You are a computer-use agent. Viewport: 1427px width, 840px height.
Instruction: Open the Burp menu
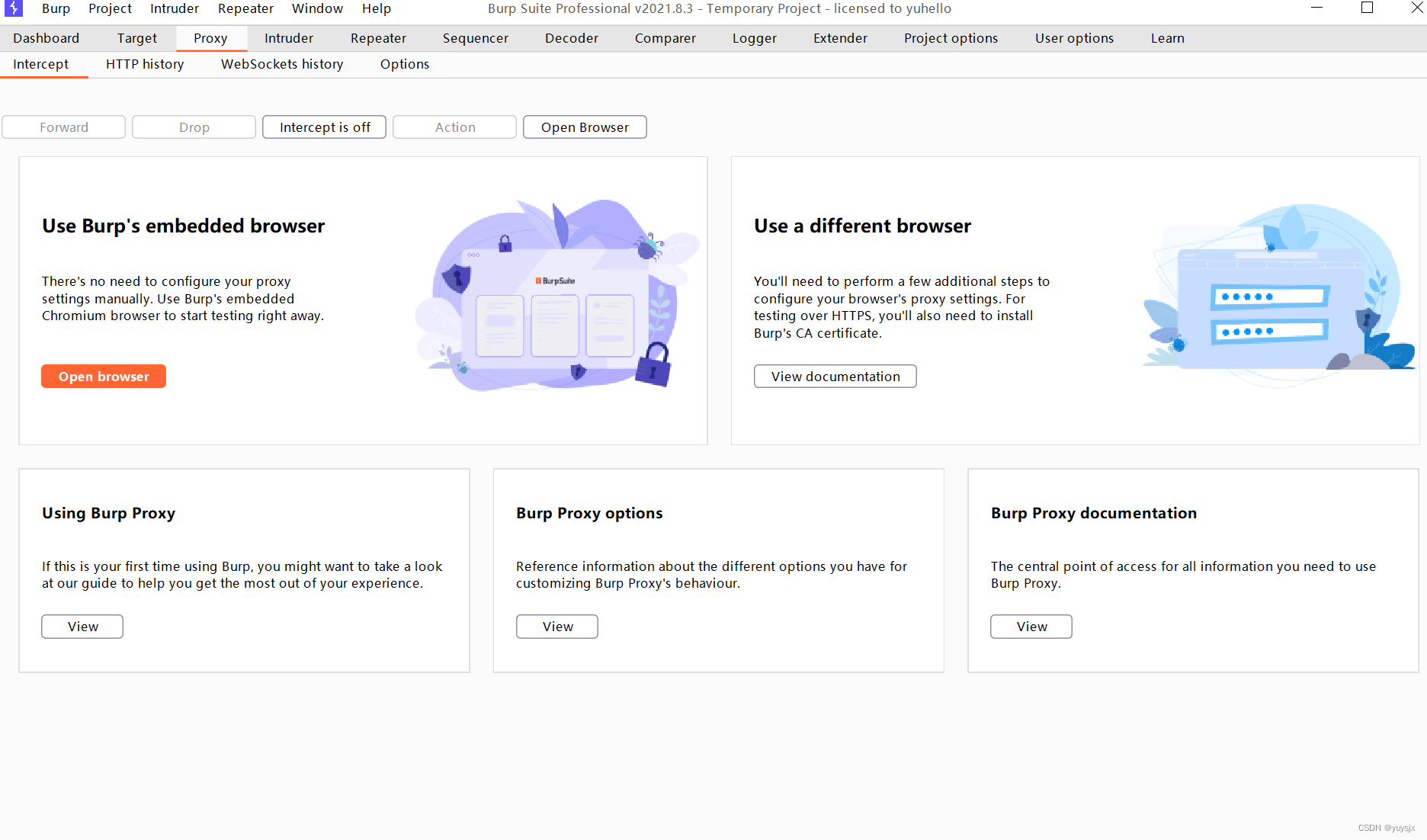point(56,8)
